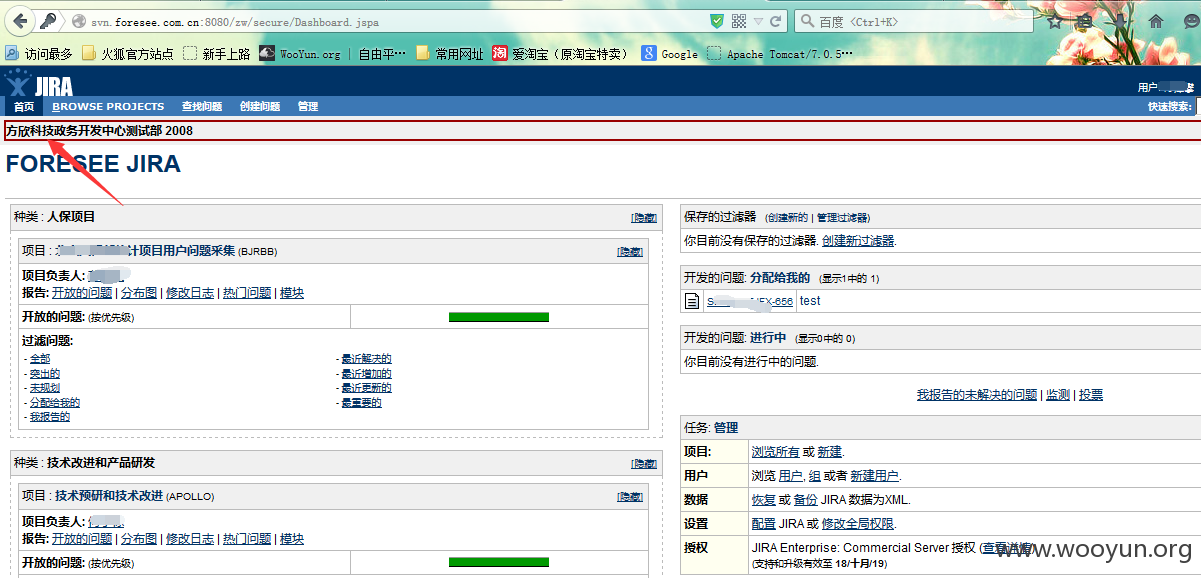Click 管理过滤器 link
Viewport: 1201px width, 578px height.
coord(842,217)
